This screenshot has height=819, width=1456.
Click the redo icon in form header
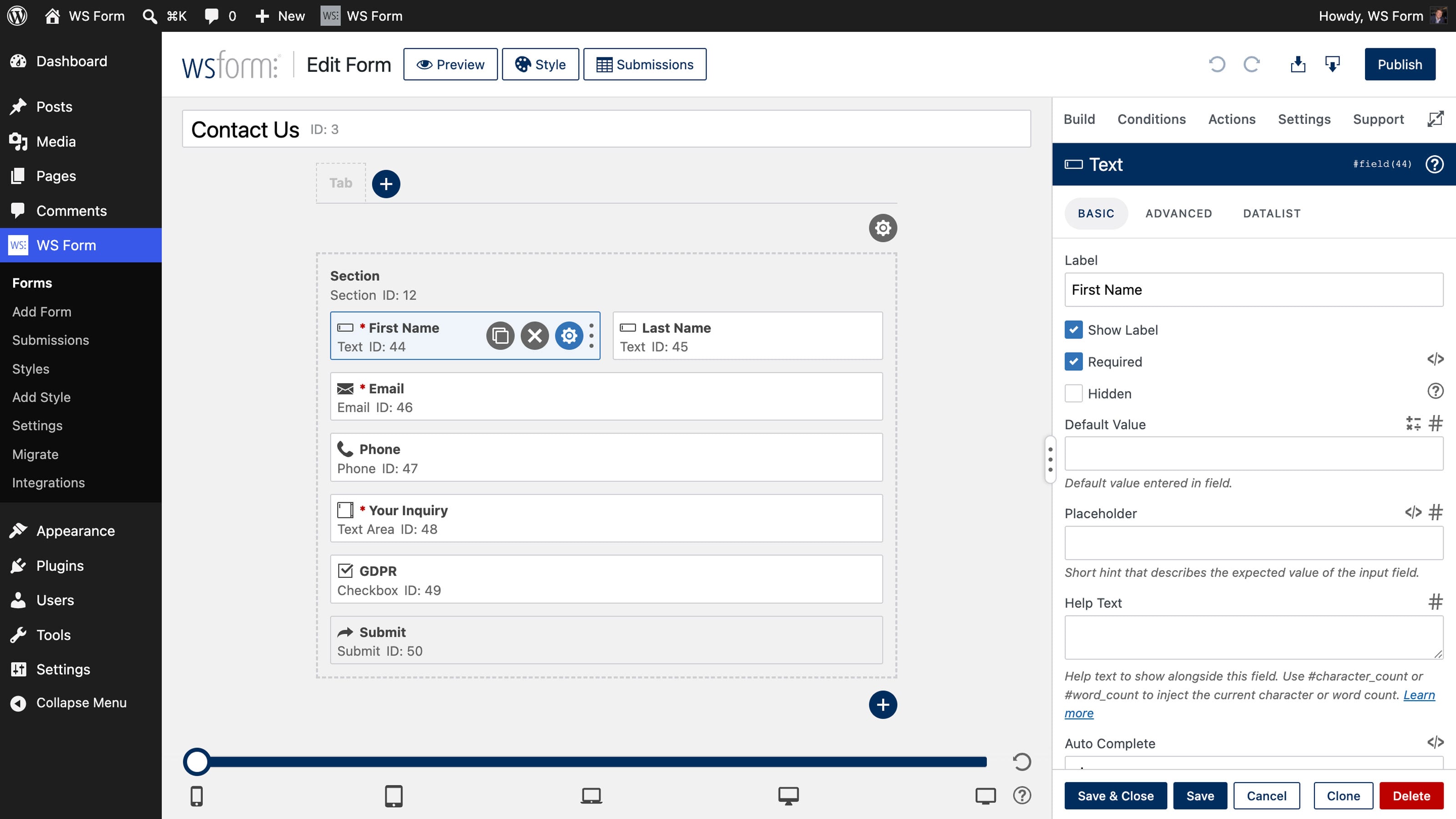(x=1251, y=65)
